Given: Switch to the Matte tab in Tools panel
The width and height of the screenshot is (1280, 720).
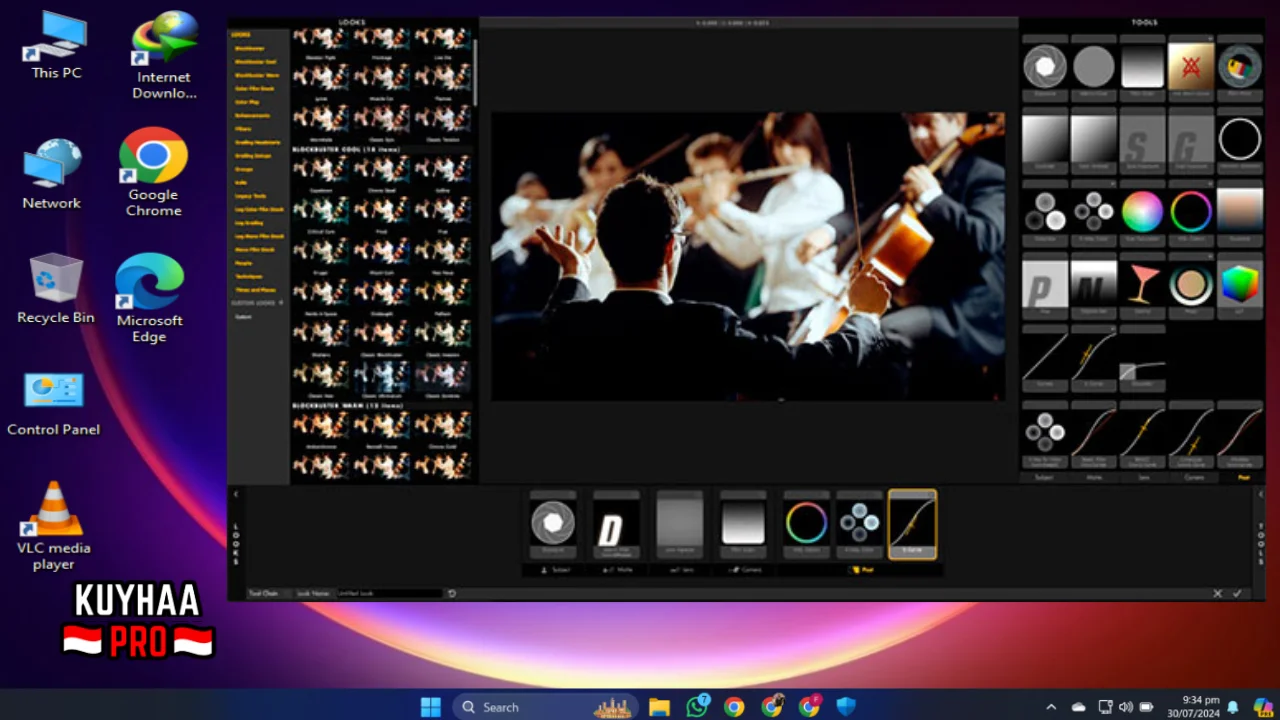Looking at the screenshot, I should point(1094,478).
